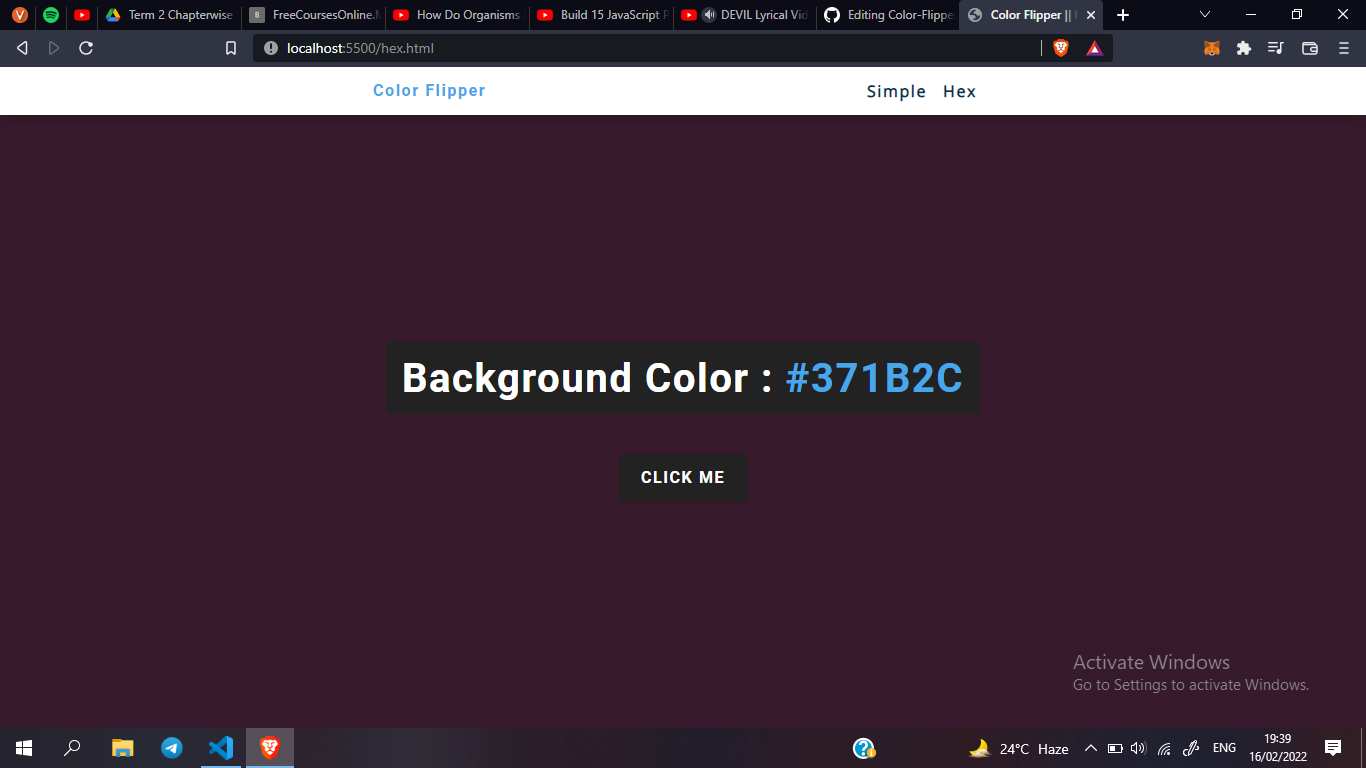Image resolution: width=1366 pixels, height=768 pixels.
Task: Click the Color Flipper logo text
Action: pos(429,90)
